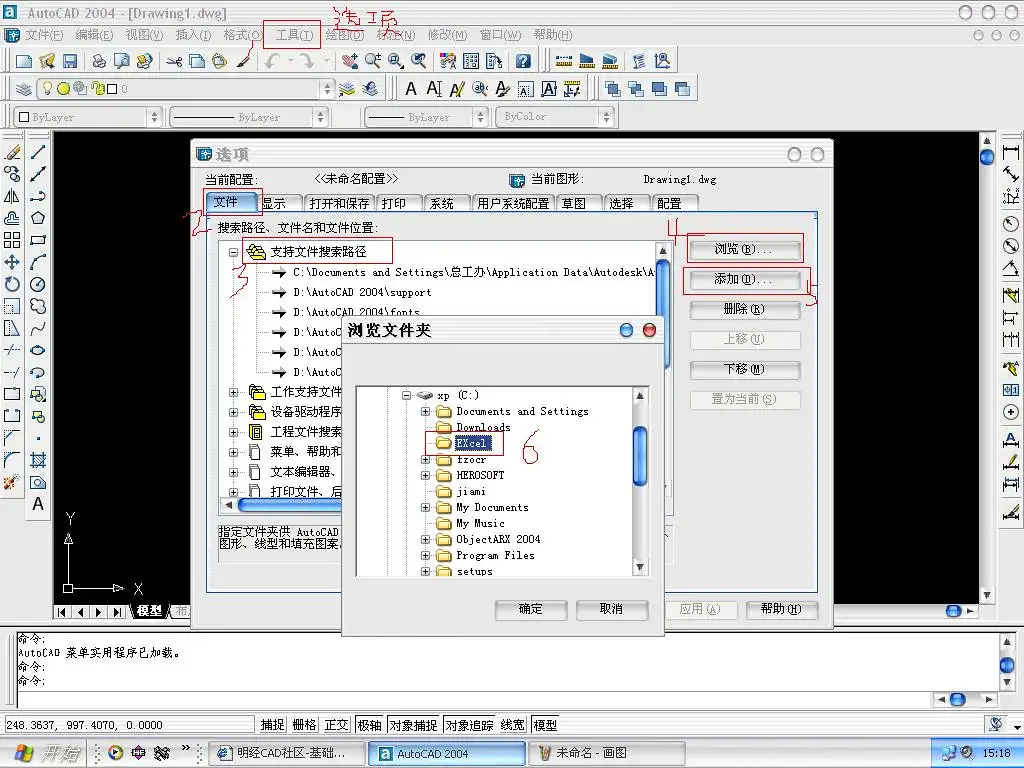The image size is (1024, 768).
Task: Click the 添加(D)... button
Action: (x=744, y=280)
